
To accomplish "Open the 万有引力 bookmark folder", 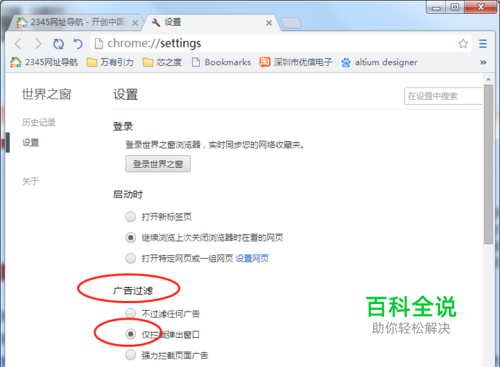I will pos(110,62).
